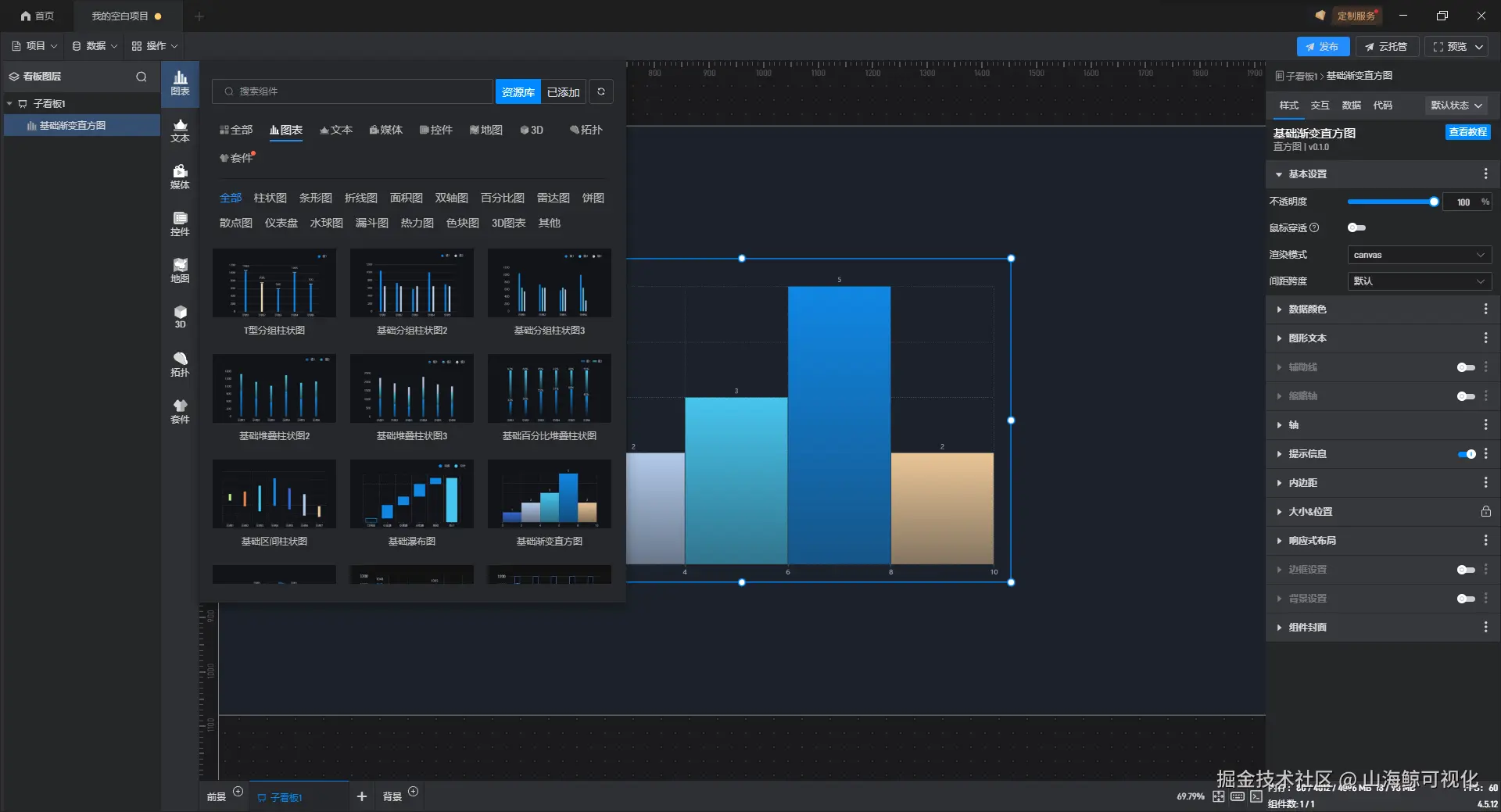Open 图形文本 more options dots
Screen dimensions: 1501x812
point(1485,338)
